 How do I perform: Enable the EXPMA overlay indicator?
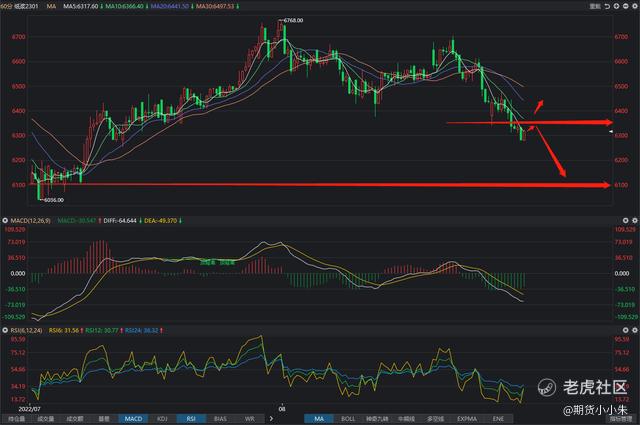pyautogui.click(x=468, y=419)
